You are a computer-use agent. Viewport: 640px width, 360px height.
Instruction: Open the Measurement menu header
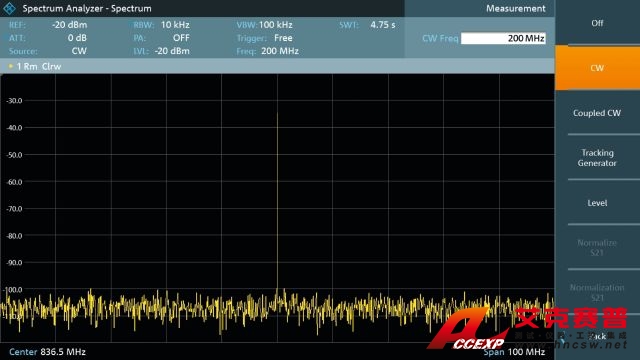pyautogui.click(x=516, y=8)
